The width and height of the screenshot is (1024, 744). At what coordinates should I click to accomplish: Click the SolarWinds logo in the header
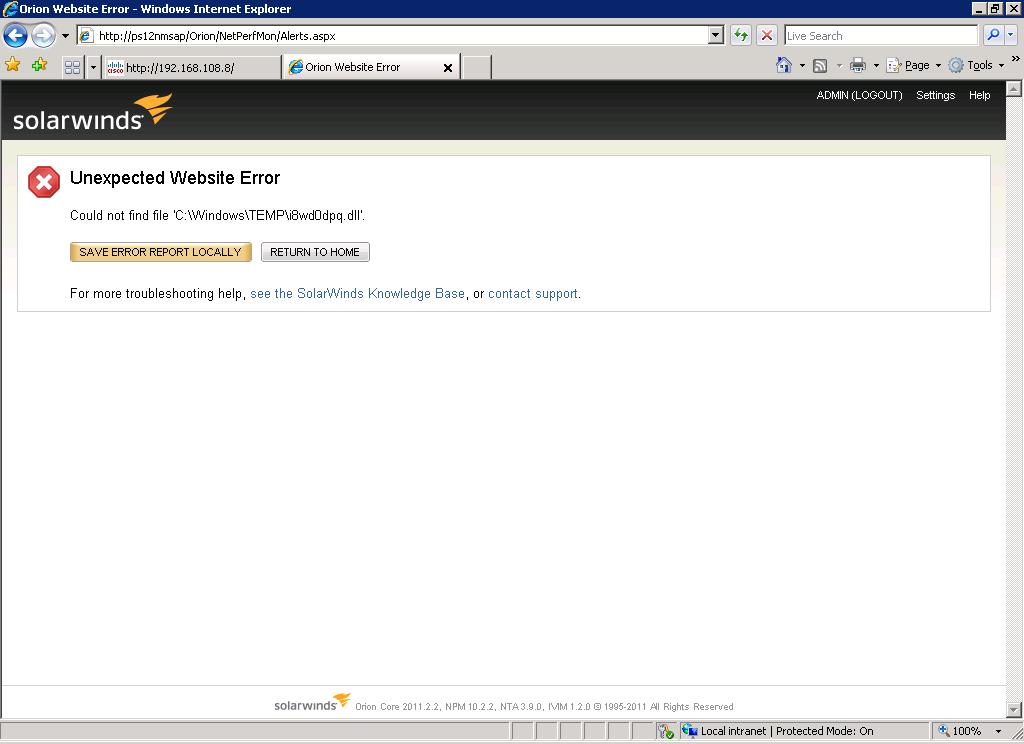(93, 112)
